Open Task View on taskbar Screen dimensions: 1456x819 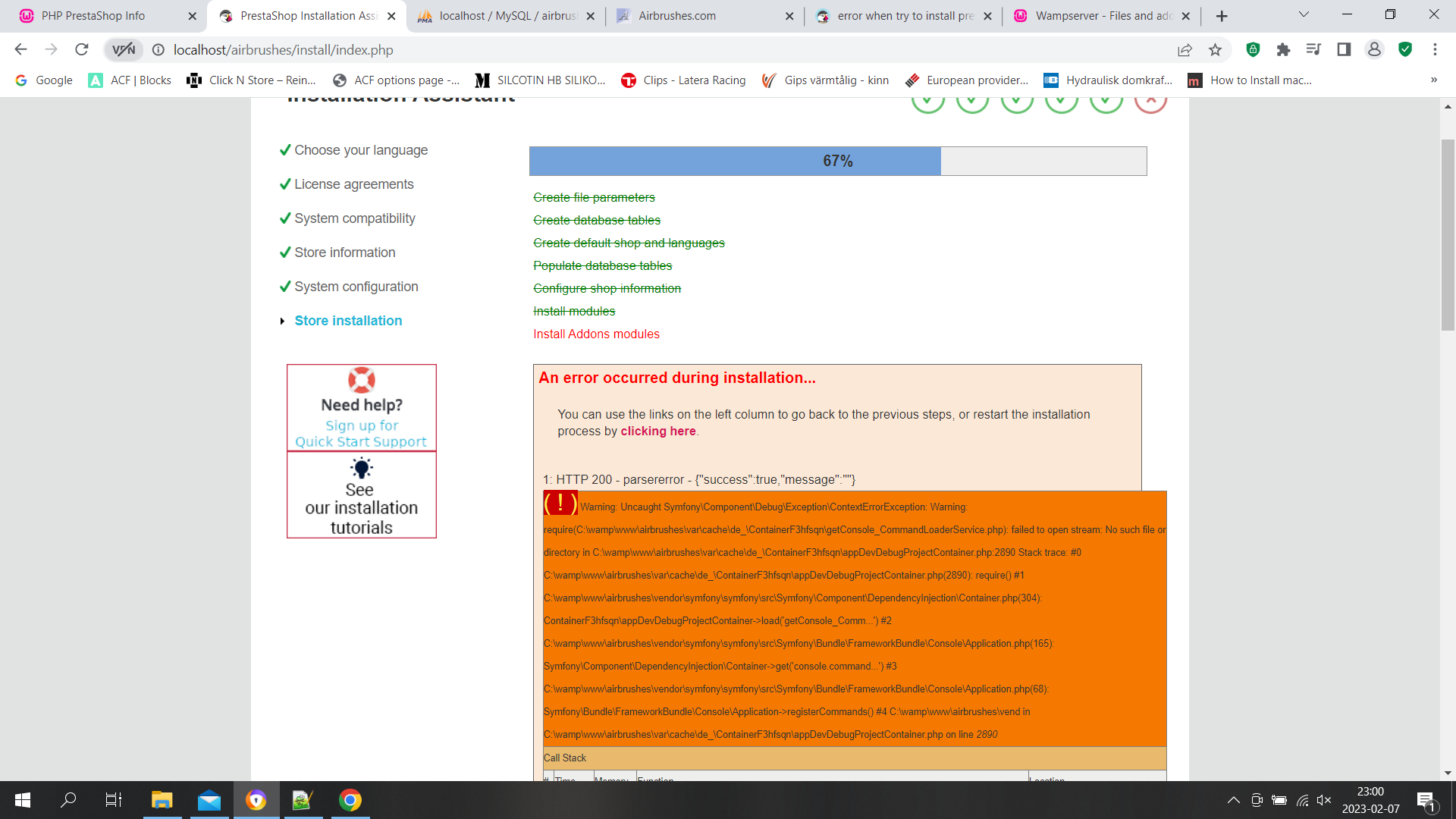coord(114,800)
